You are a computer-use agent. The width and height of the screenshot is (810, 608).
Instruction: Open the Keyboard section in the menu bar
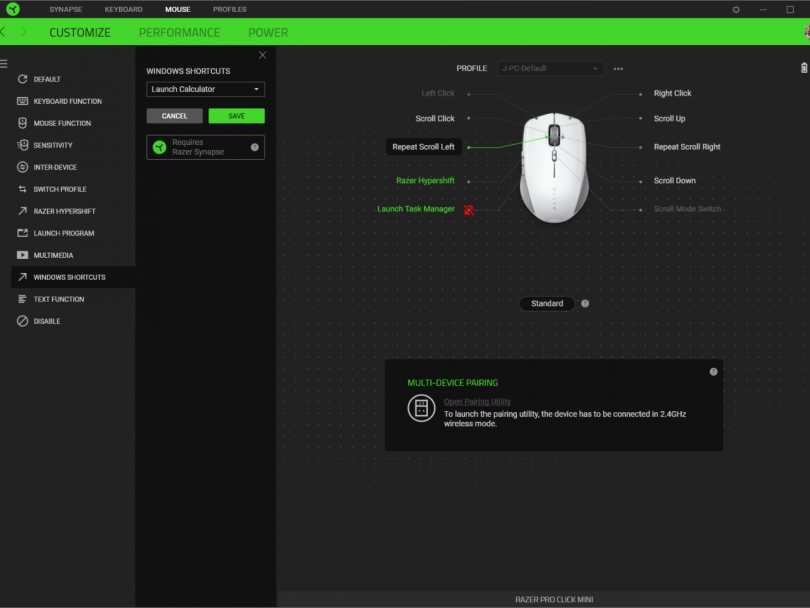click(x=123, y=9)
